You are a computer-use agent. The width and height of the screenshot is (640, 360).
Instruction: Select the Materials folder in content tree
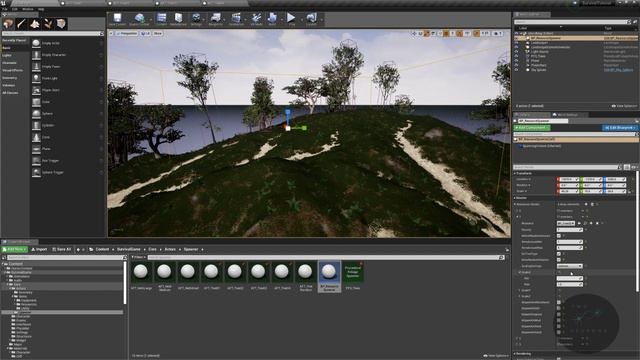(20, 348)
